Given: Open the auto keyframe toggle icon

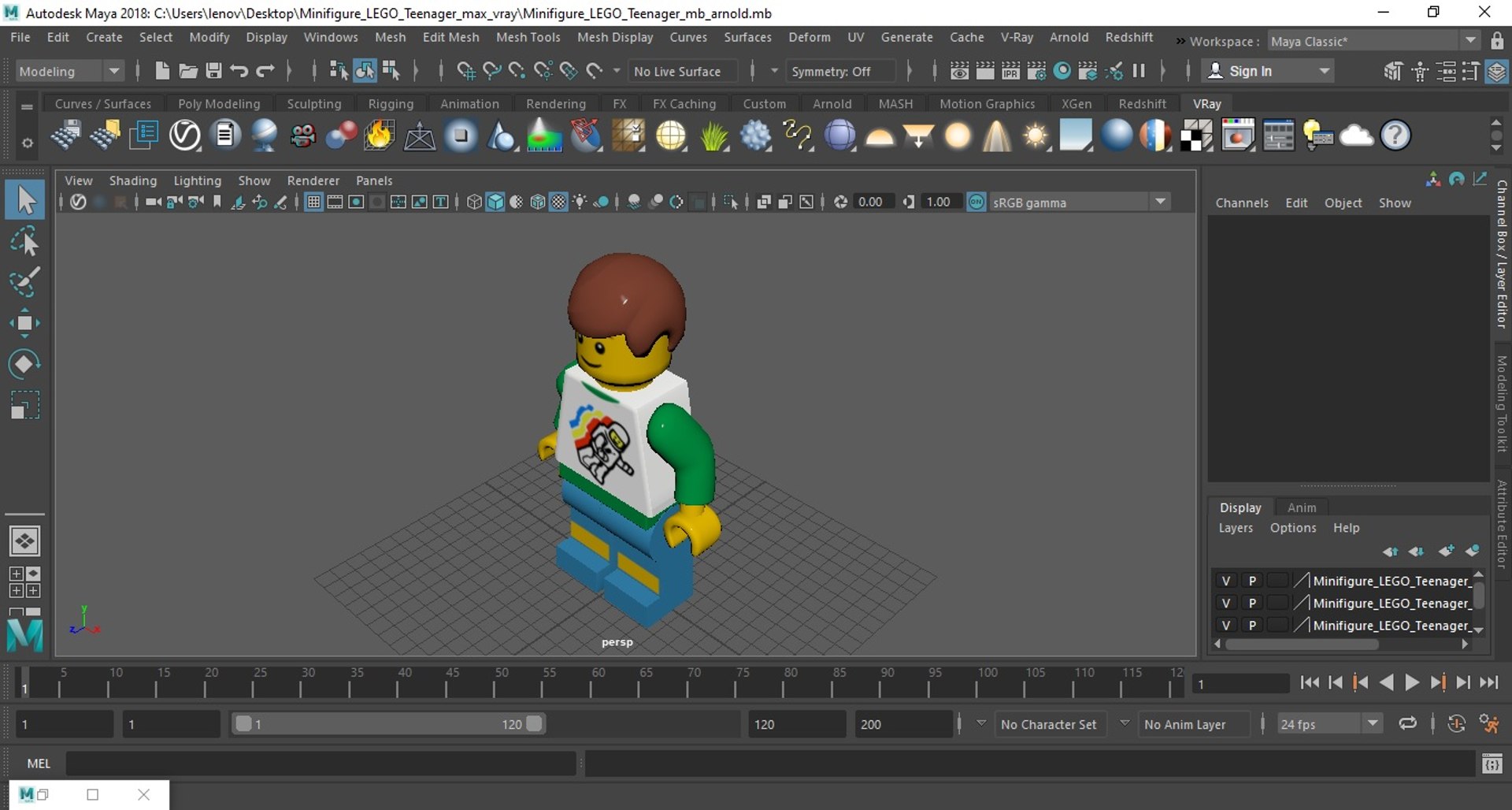Looking at the screenshot, I should pos(1456,723).
